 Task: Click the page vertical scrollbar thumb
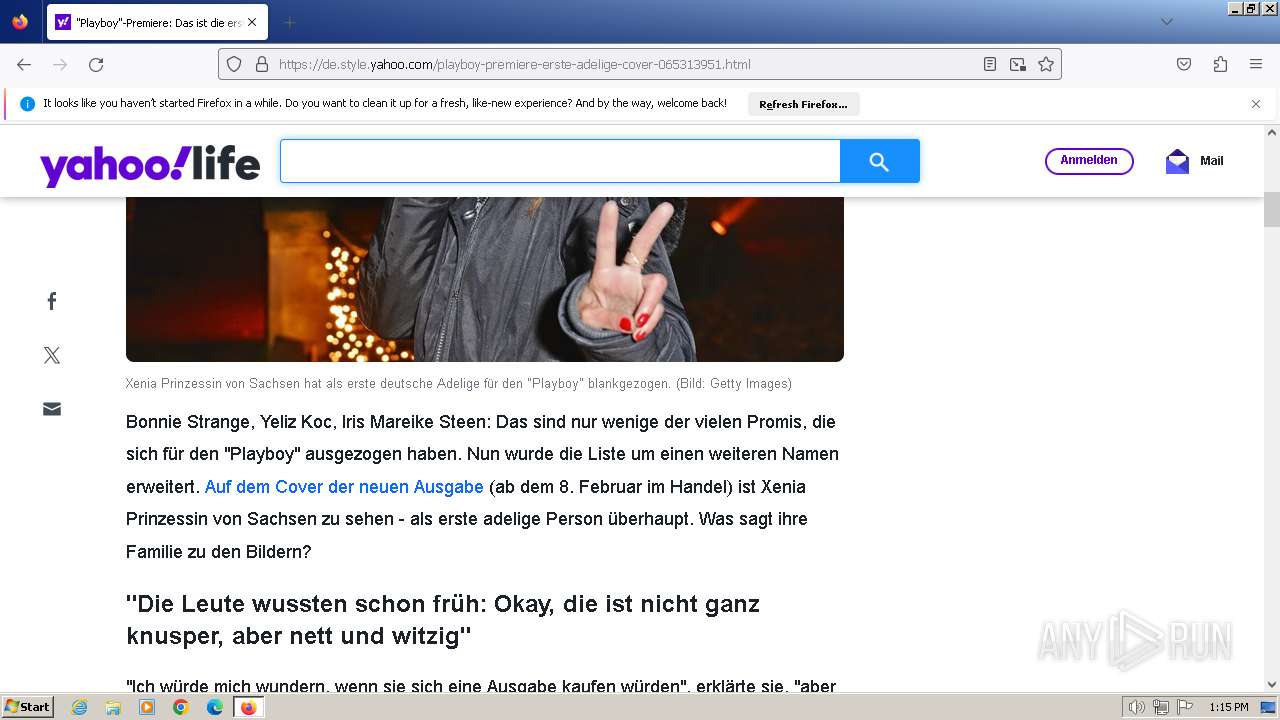[1272, 209]
